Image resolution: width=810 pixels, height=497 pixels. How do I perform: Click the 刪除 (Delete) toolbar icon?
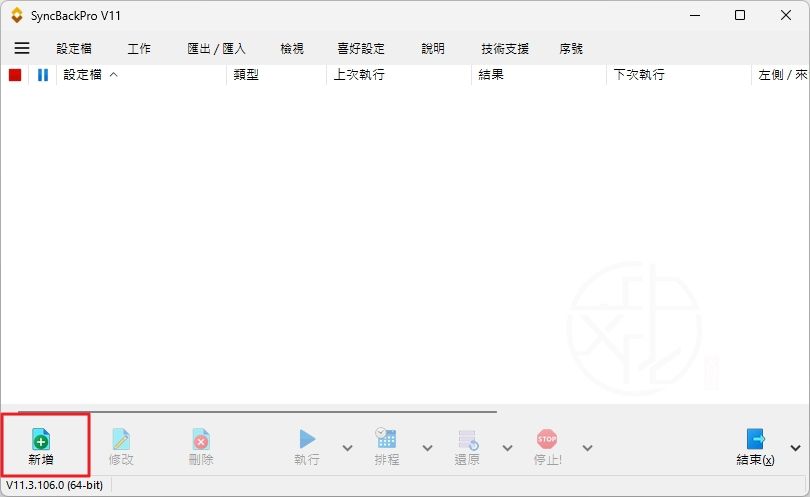[x=201, y=440]
